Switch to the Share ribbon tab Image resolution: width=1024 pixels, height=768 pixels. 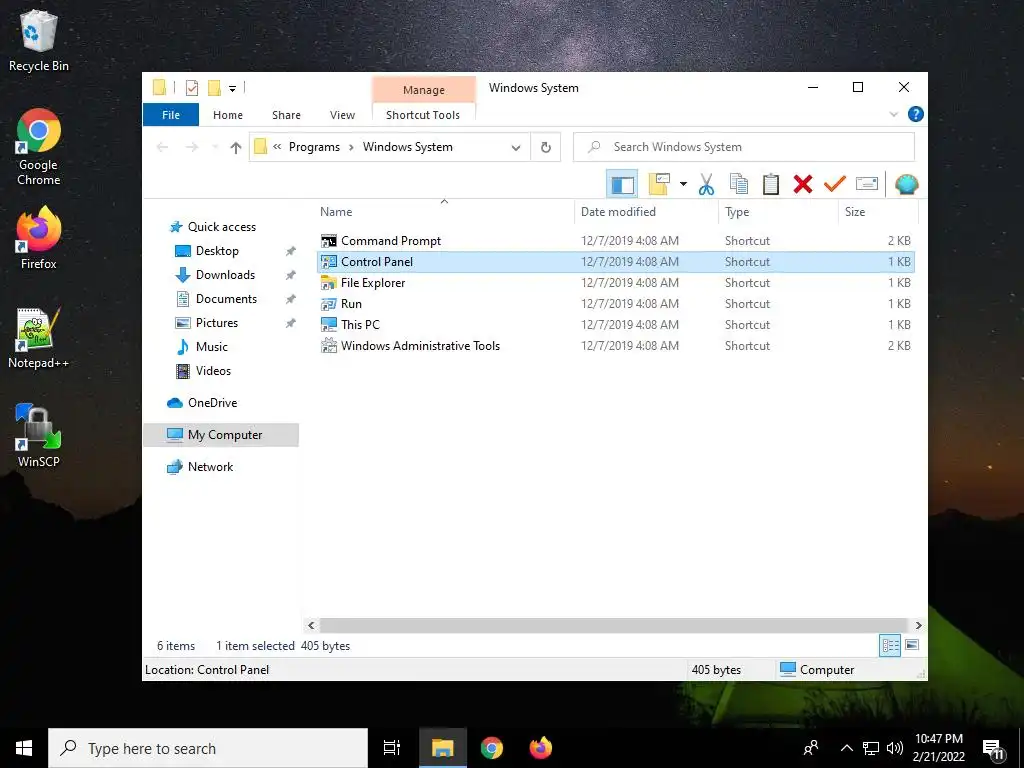pyautogui.click(x=286, y=115)
